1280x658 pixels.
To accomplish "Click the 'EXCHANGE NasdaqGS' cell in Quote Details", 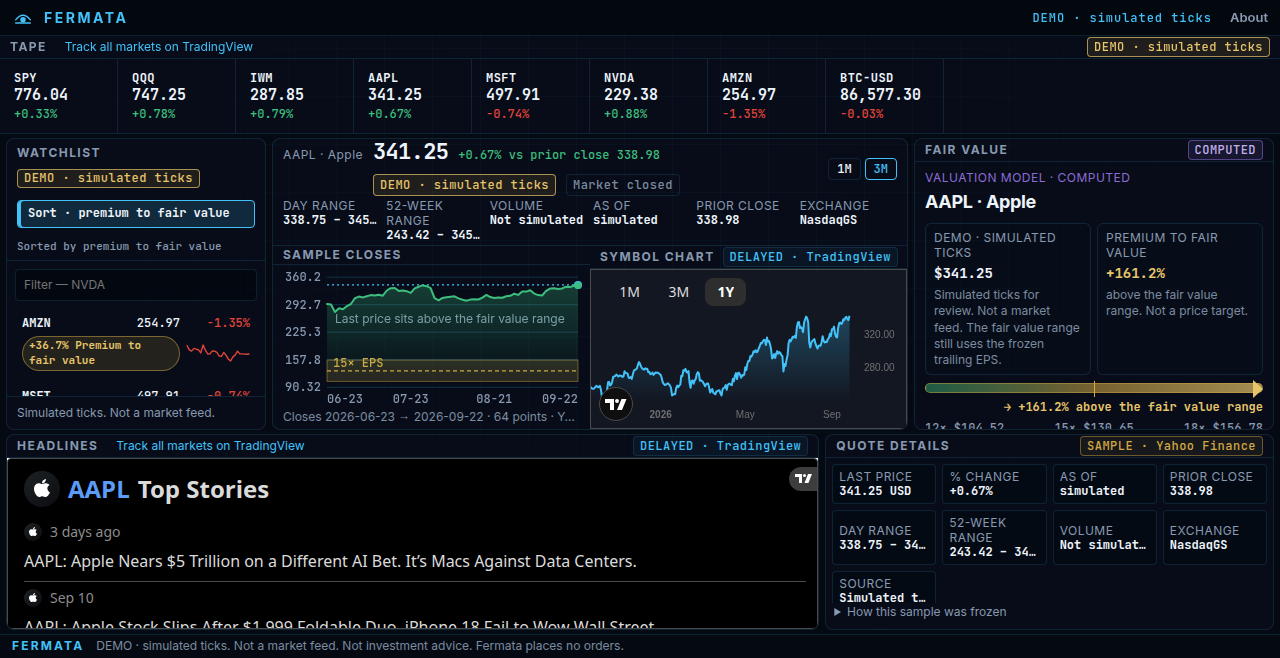I will coord(1215,538).
